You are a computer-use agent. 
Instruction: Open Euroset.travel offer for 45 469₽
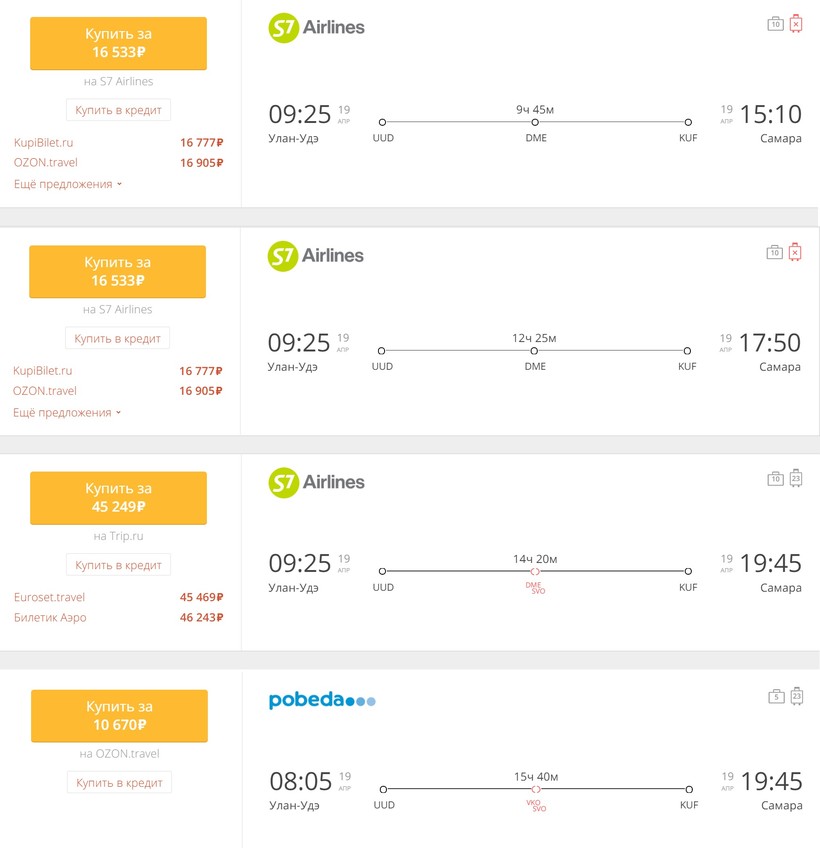click(x=50, y=597)
